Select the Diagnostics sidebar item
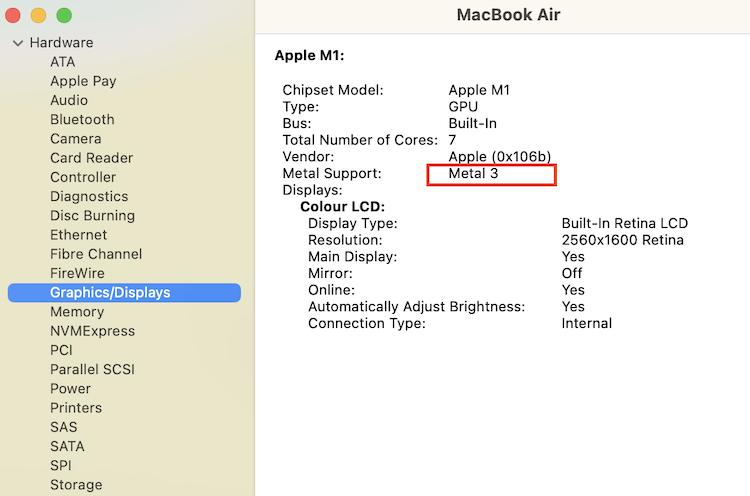This screenshot has width=750, height=496. (89, 196)
